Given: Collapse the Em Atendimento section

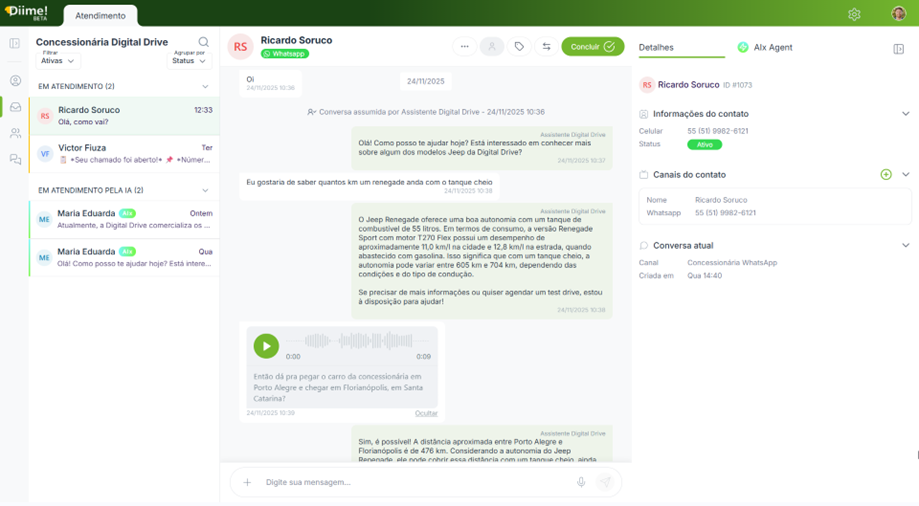Looking at the screenshot, I should click(205, 86).
